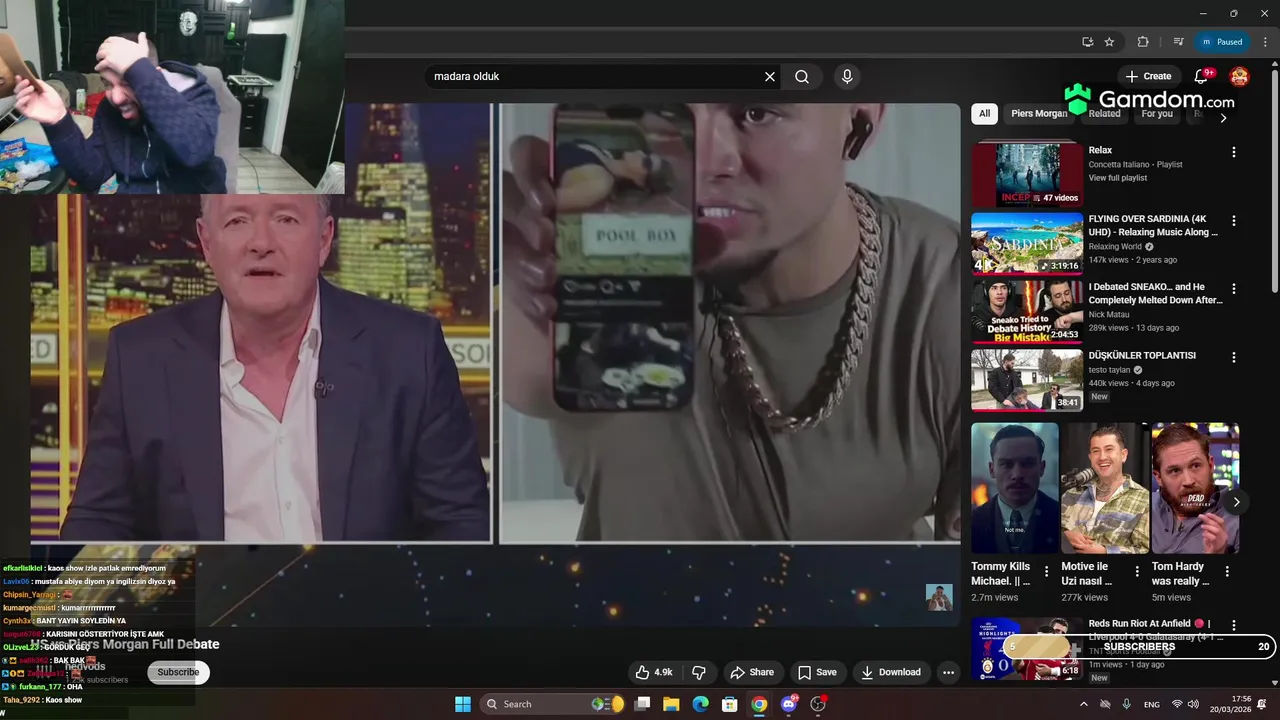The image size is (1280, 720).
Task: Click the Create button
Action: pyautogui.click(x=1148, y=76)
